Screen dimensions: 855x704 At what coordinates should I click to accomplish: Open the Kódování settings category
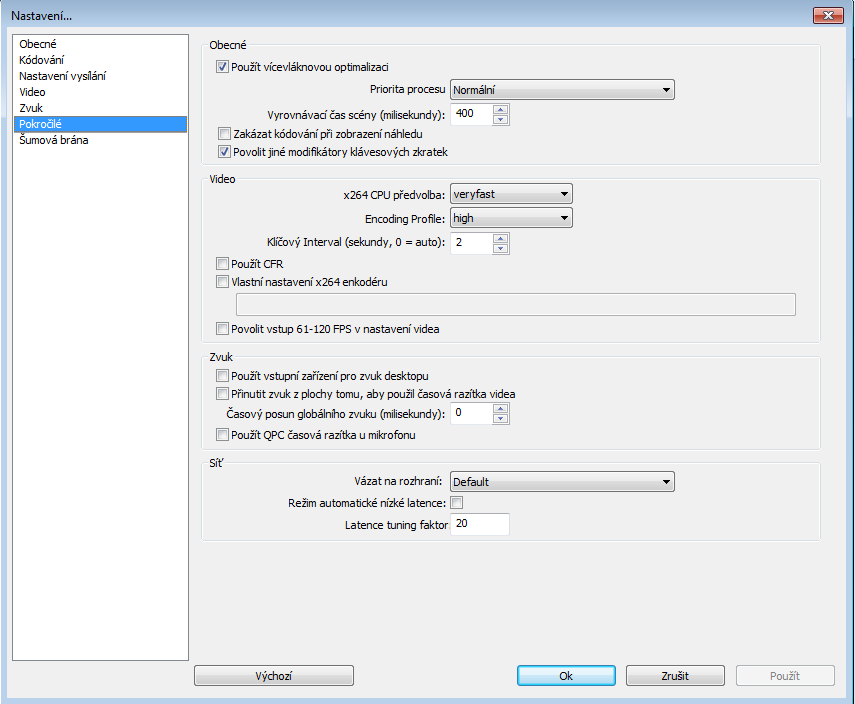[100, 60]
